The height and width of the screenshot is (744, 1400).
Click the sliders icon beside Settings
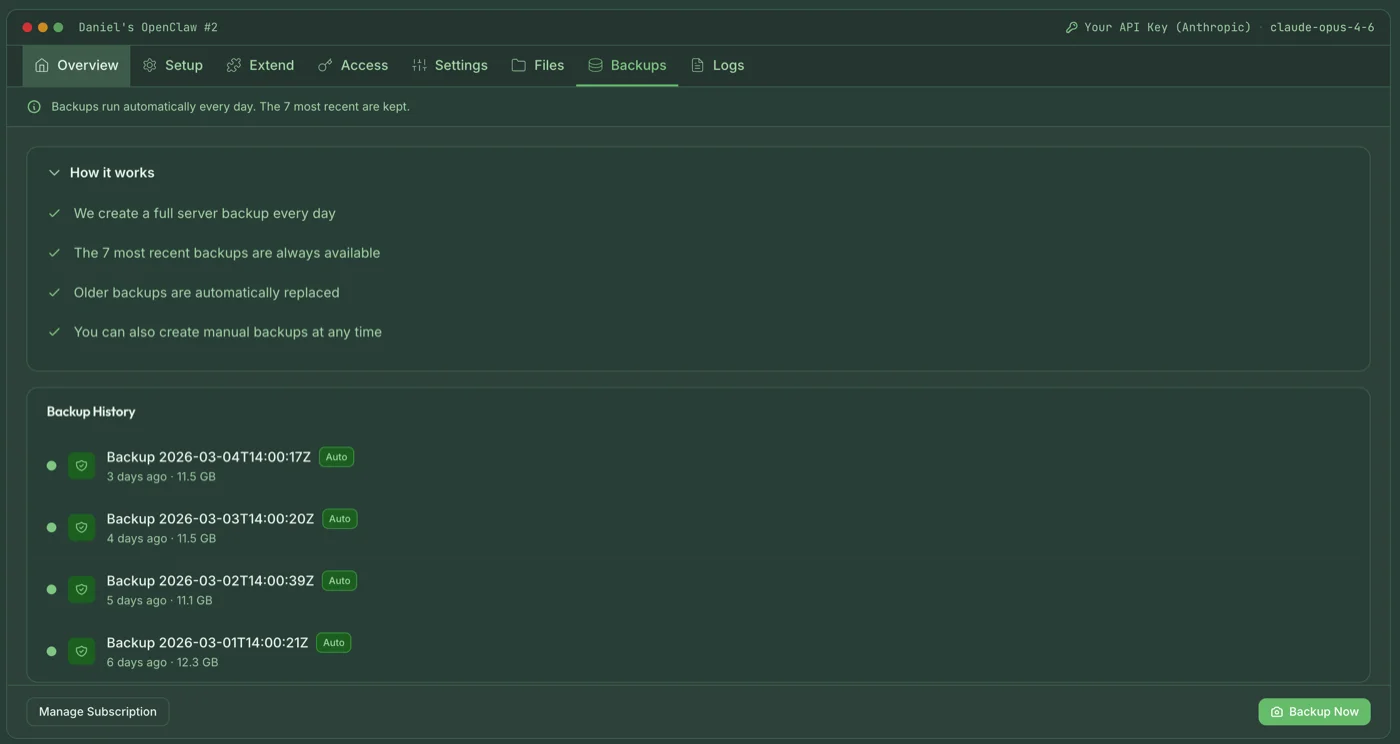pyautogui.click(x=419, y=66)
